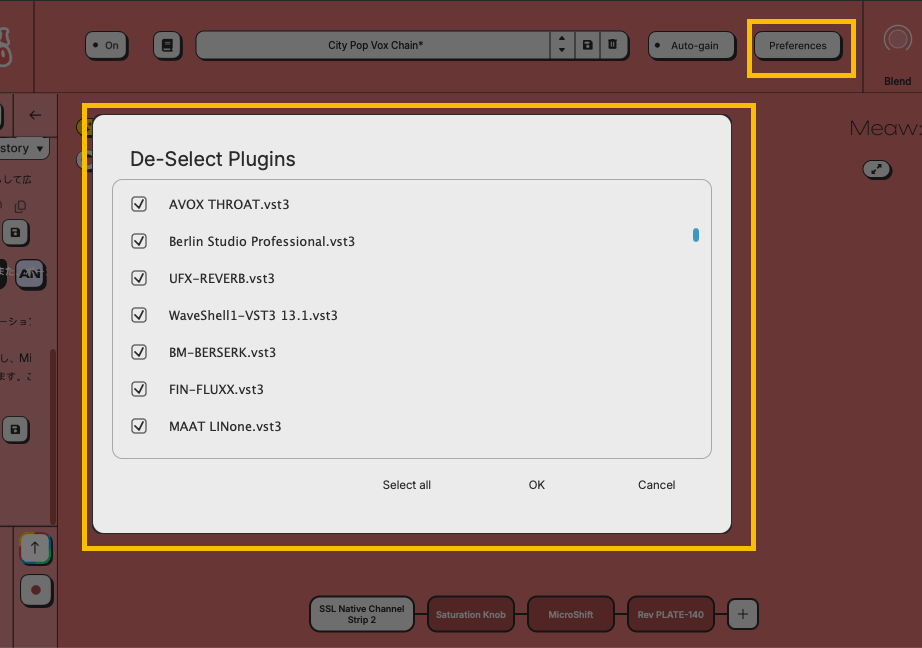The height and width of the screenshot is (648, 922).
Task: Add plugin with plus button
Action: click(743, 614)
